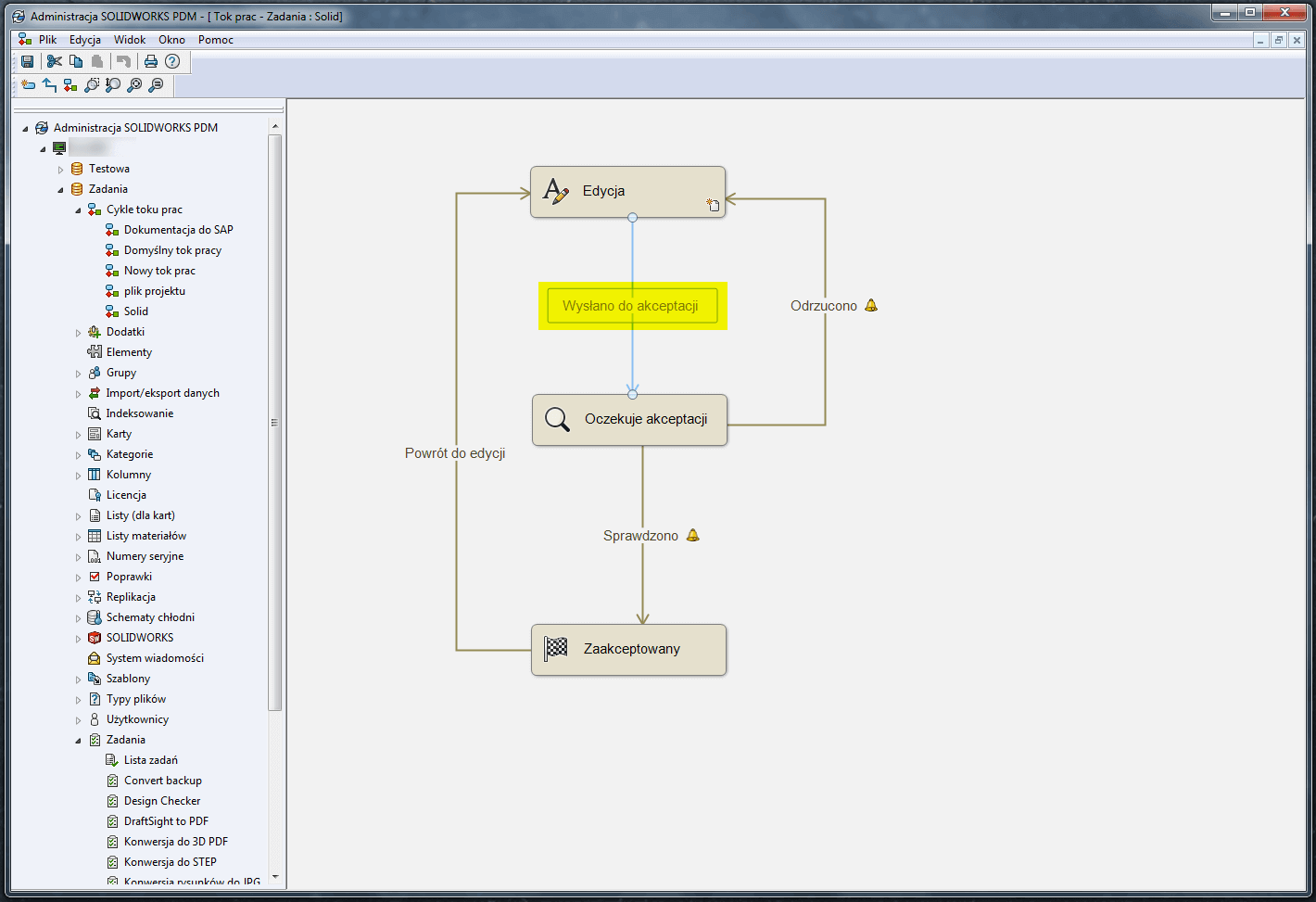Click the new-state creation icon in workflow toolbar
The image size is (1316, 902).
[x=27, y=85]
